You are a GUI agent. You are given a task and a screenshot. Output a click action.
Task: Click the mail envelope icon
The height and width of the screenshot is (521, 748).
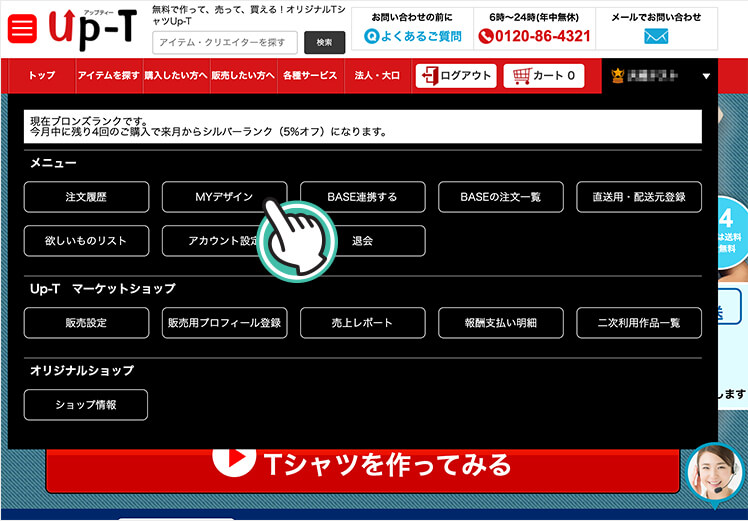pos(656,36)
